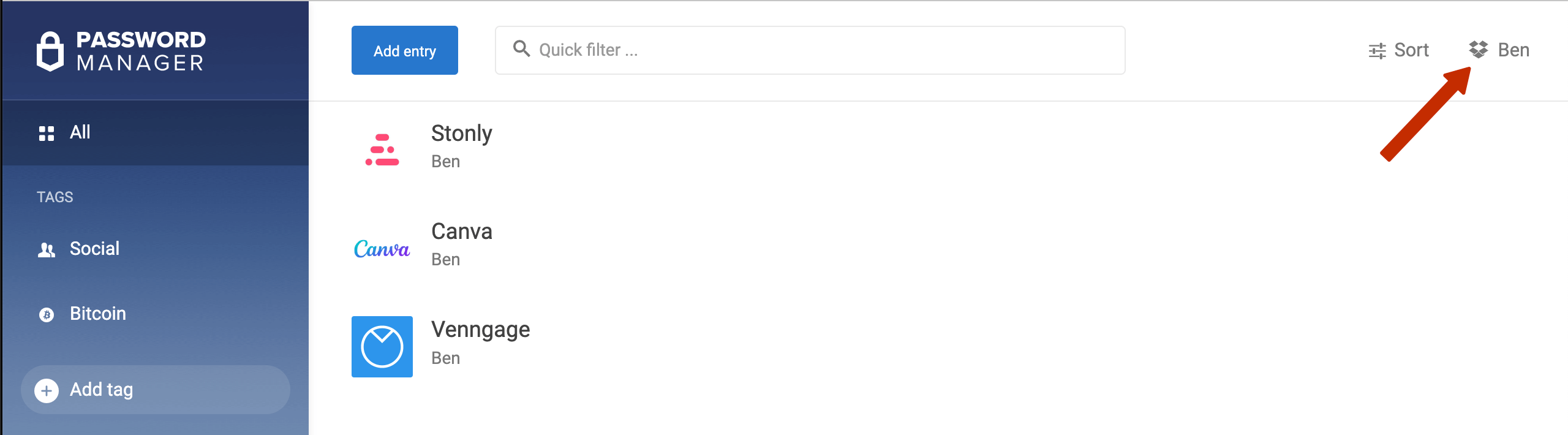This screenshot has height=435, width=1568.
Task: Click the Add entry button
Action: (405, 50)
